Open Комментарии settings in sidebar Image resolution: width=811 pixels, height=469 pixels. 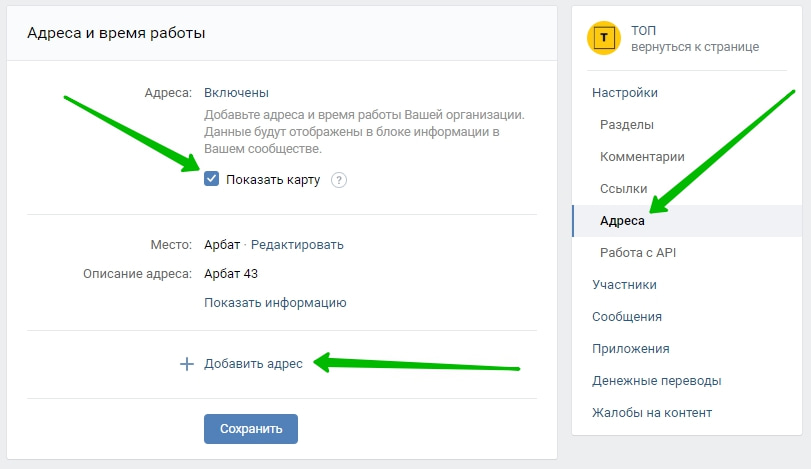[x=642, y=157]
